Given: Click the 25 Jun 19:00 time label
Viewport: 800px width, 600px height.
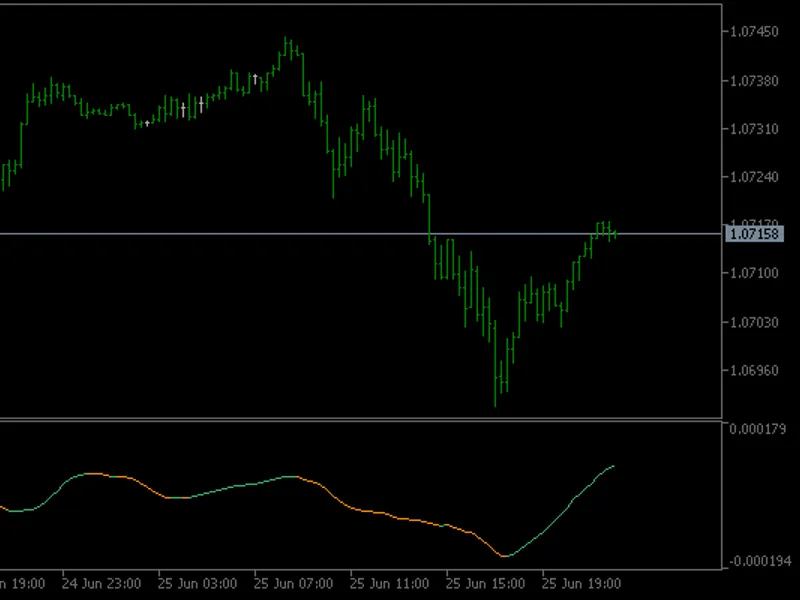Looking at the screenshot, I should pyautogui.click(x=581, y=584).
